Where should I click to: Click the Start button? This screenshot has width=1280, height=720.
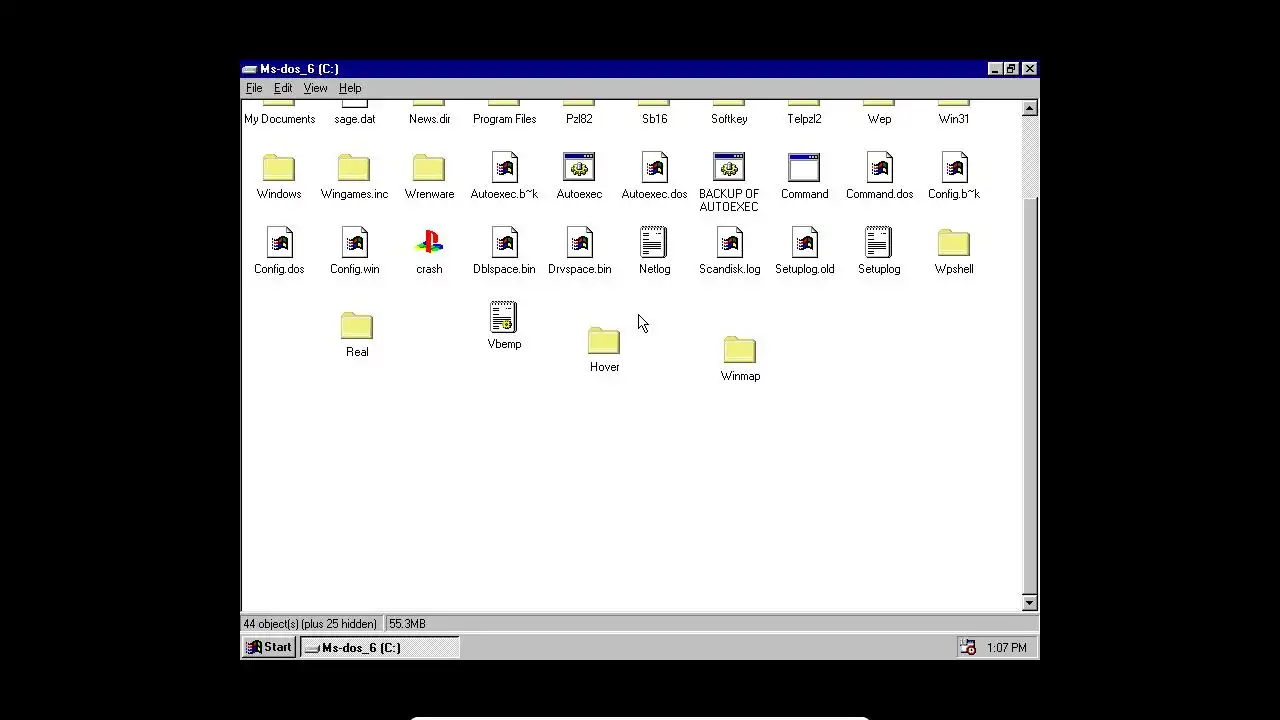[269, 647]
